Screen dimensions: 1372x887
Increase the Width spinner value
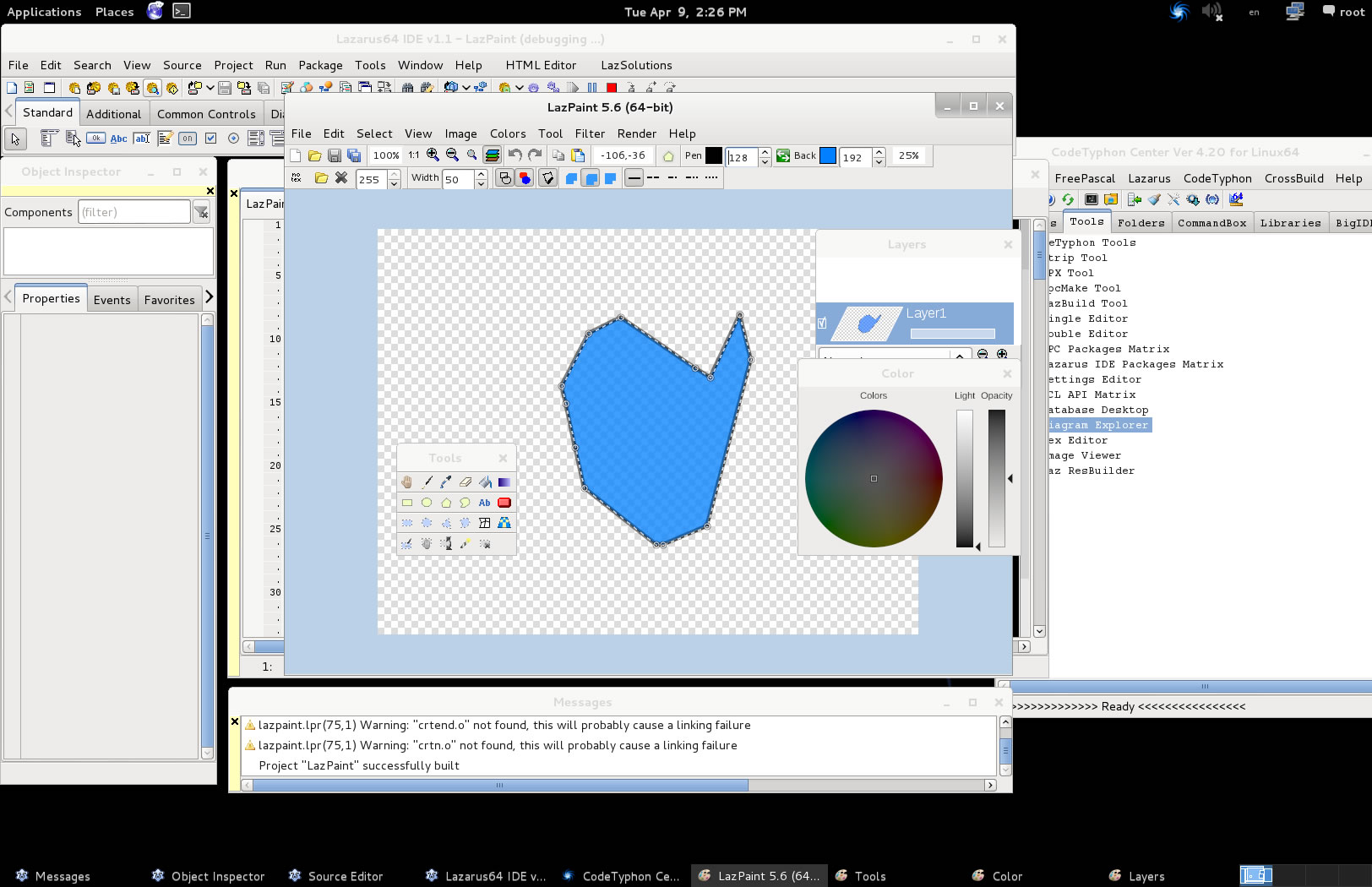481,174
